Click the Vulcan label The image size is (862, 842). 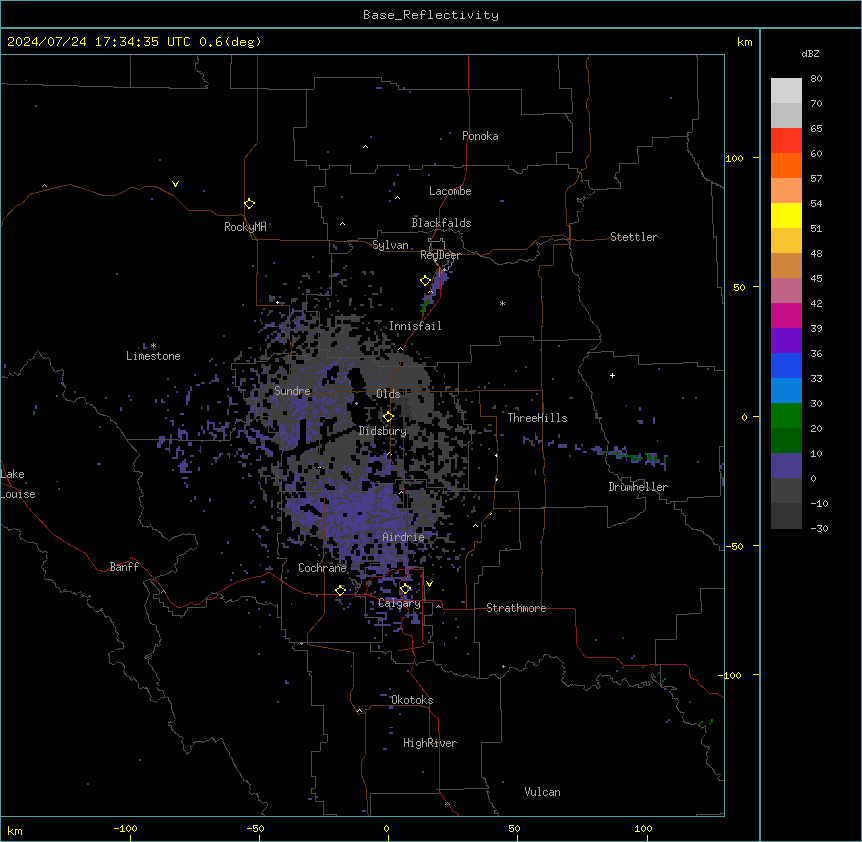point(542,792)
